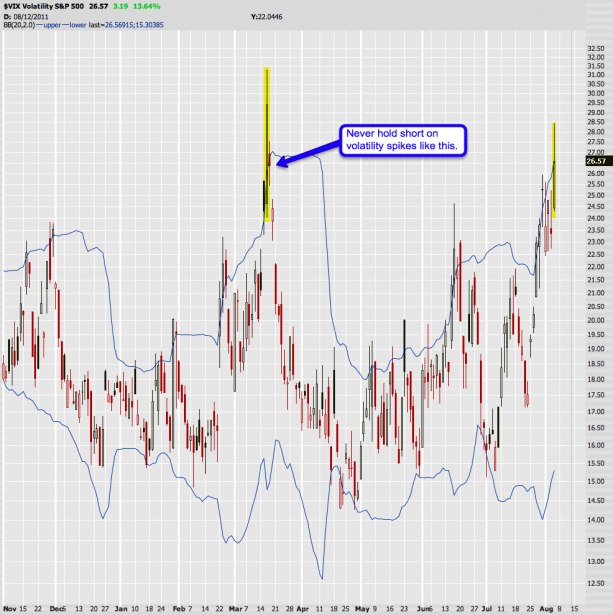
Task: Click the "Mar" month label on time axis
Action: tap(235, 609)
